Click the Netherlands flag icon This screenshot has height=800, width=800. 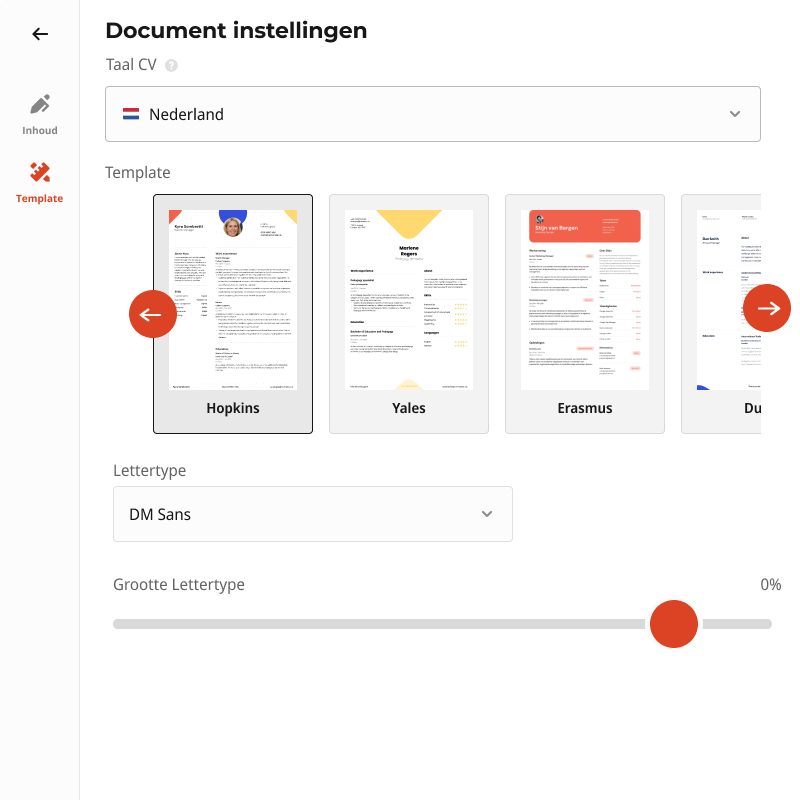point(131,114)
